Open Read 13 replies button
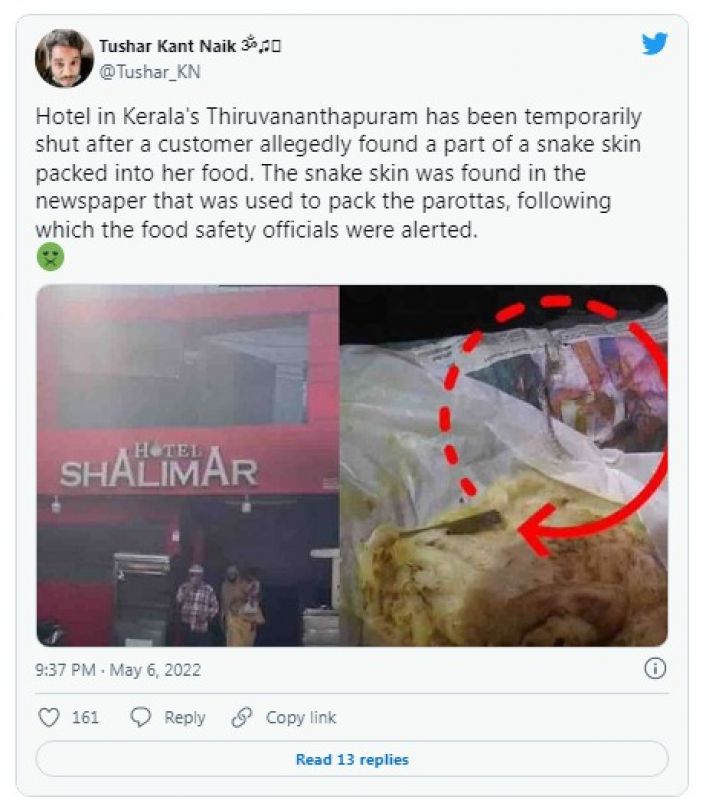 (x=352, y=759)
